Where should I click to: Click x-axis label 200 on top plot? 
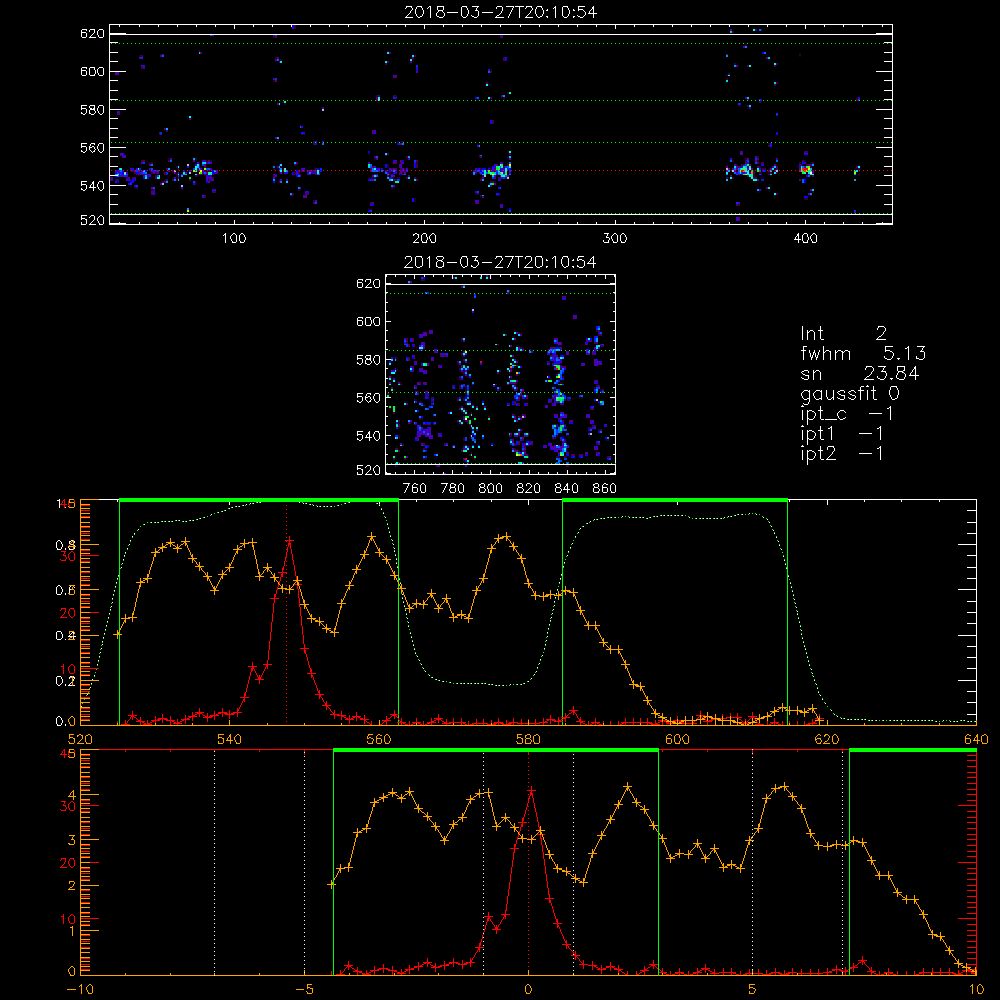click(424, 239)
